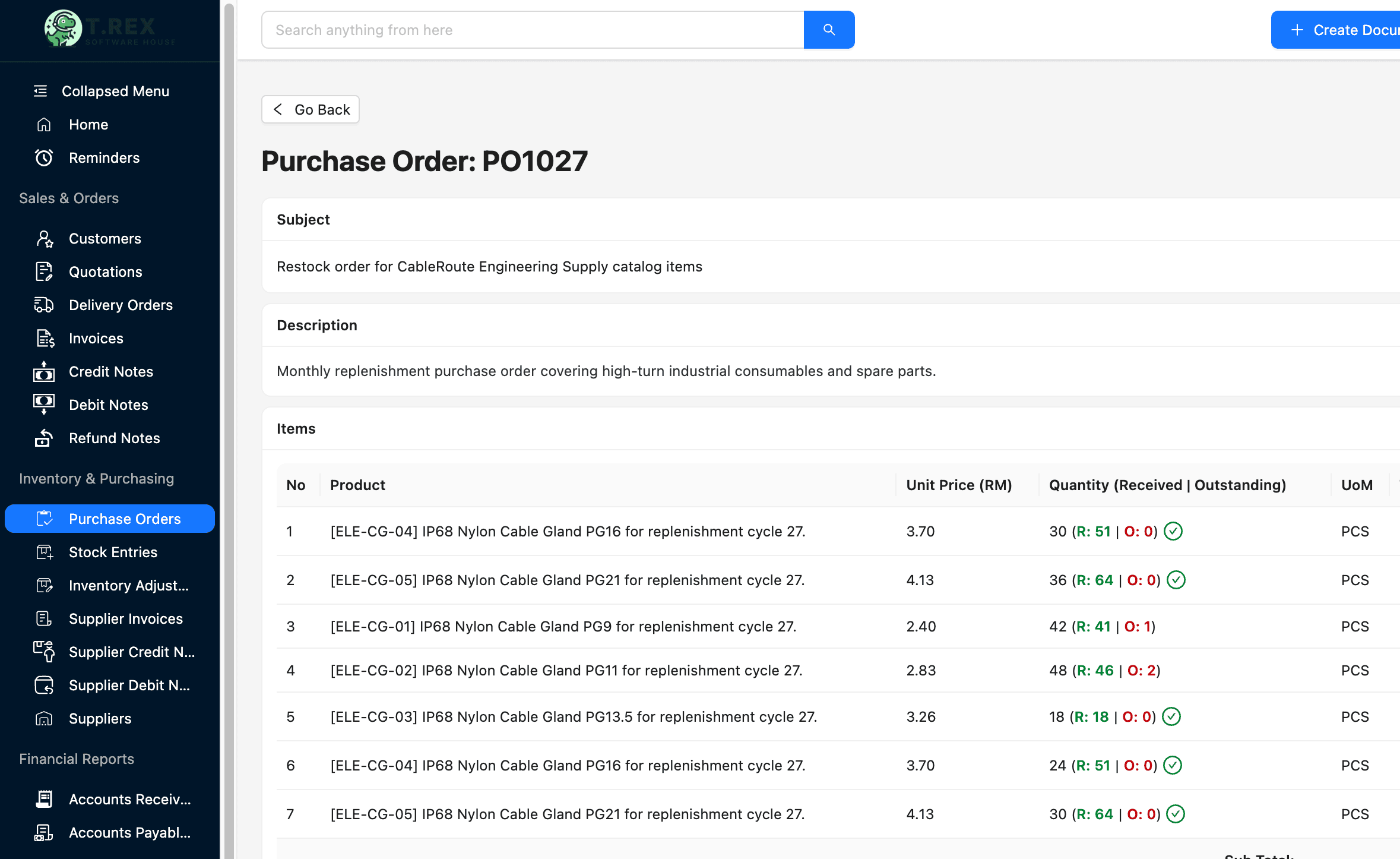Click the Credit Notes icon
1400x859 pixels.
[x=44, y=371]
